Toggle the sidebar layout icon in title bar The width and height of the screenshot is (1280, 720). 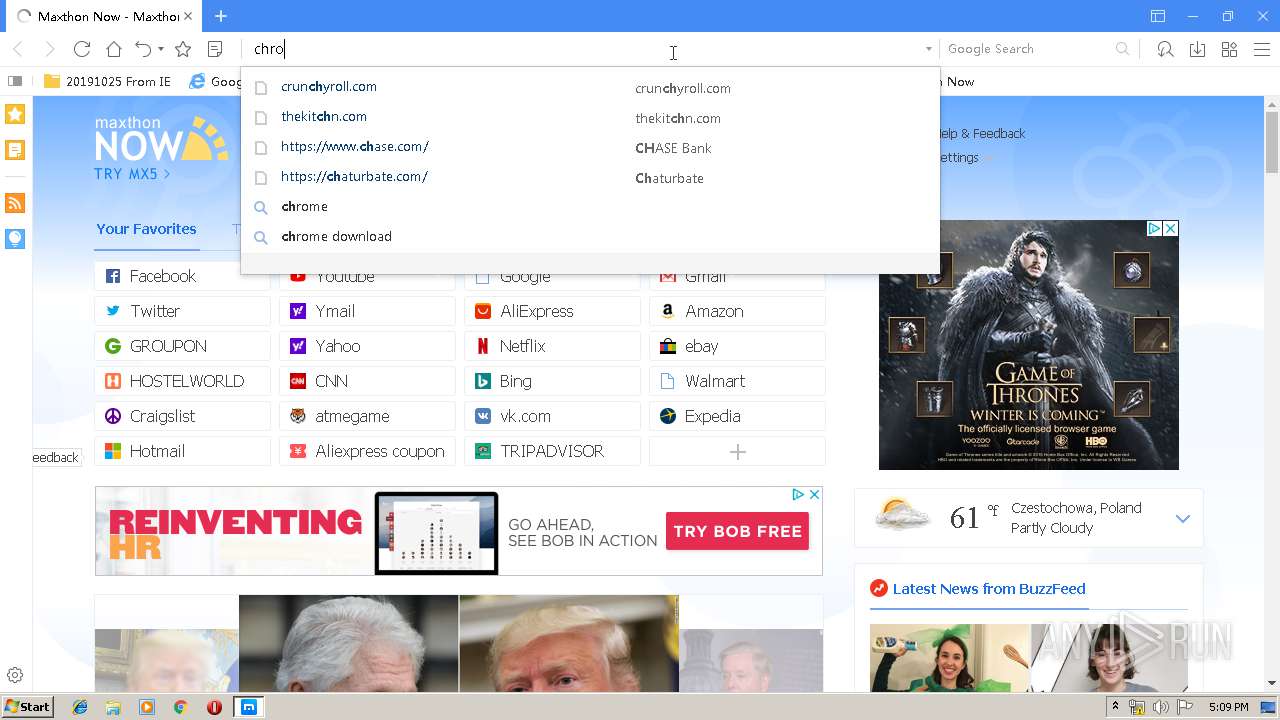[1158, 16]
